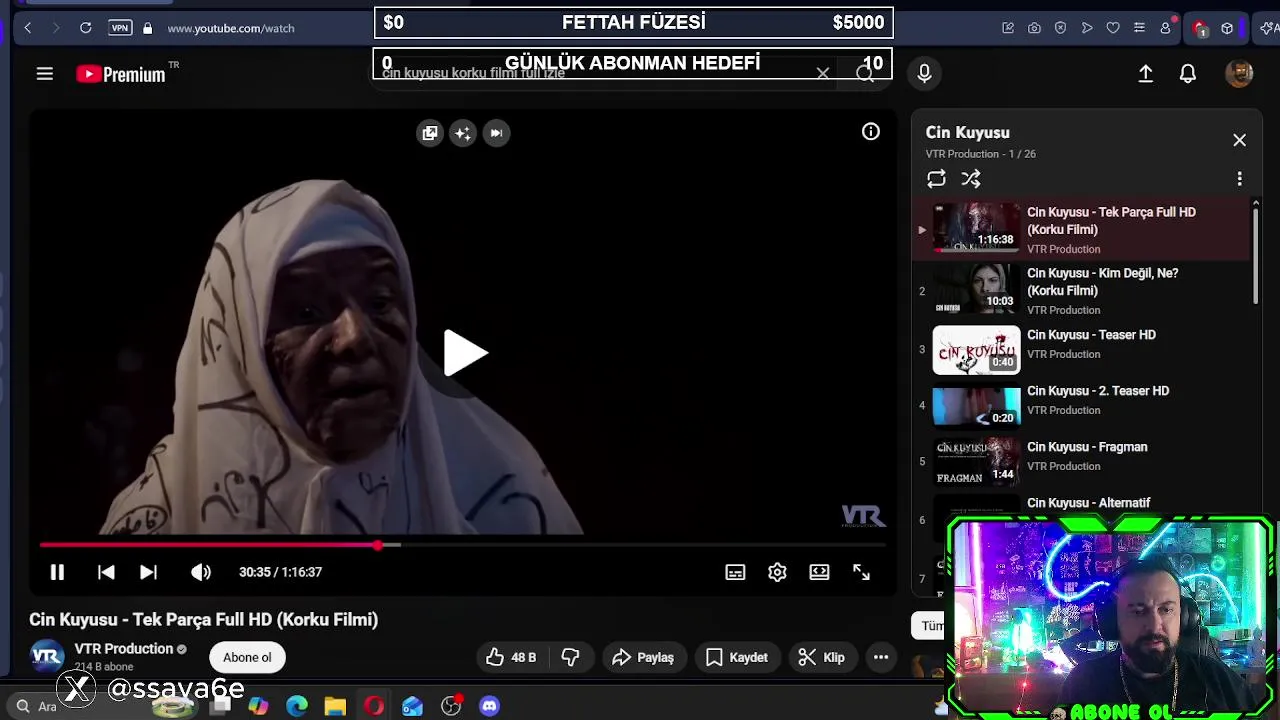
Task: Open Cin Kuyusu - Fragman thumbnail
Action: tap(976, 461)
